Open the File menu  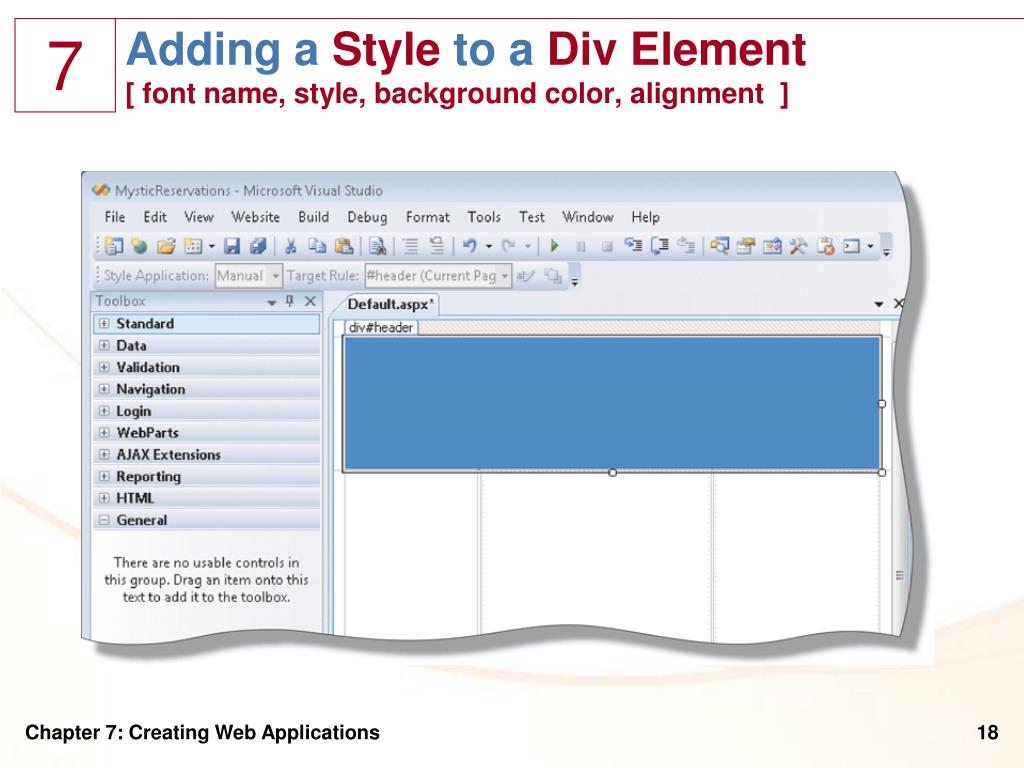(115, 217)
